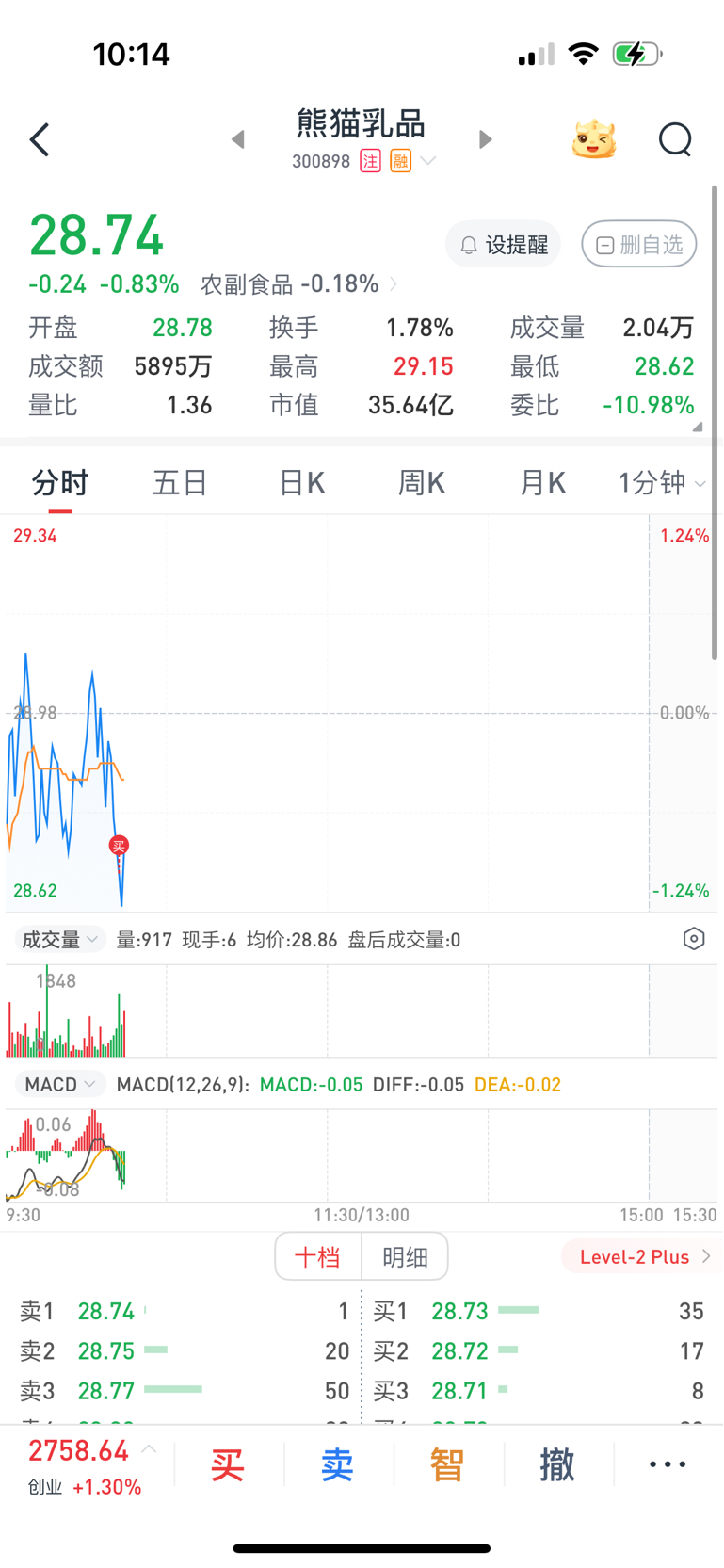Click the page scrollbar on right edge

pos(715,423)
